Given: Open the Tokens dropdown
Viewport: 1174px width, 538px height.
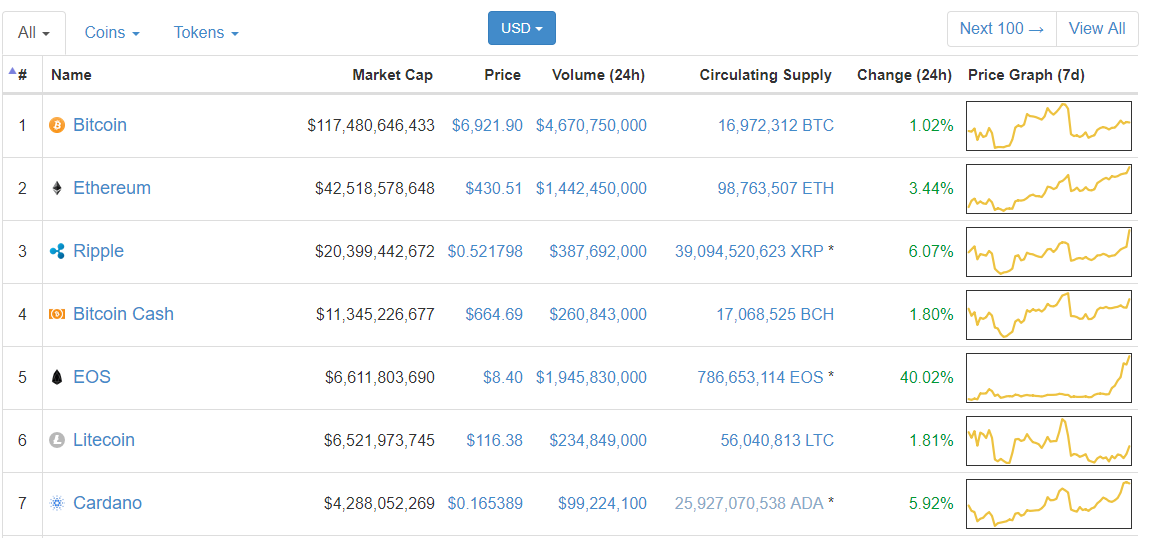Looking at the screenshot, I should (x=207, y=33).
